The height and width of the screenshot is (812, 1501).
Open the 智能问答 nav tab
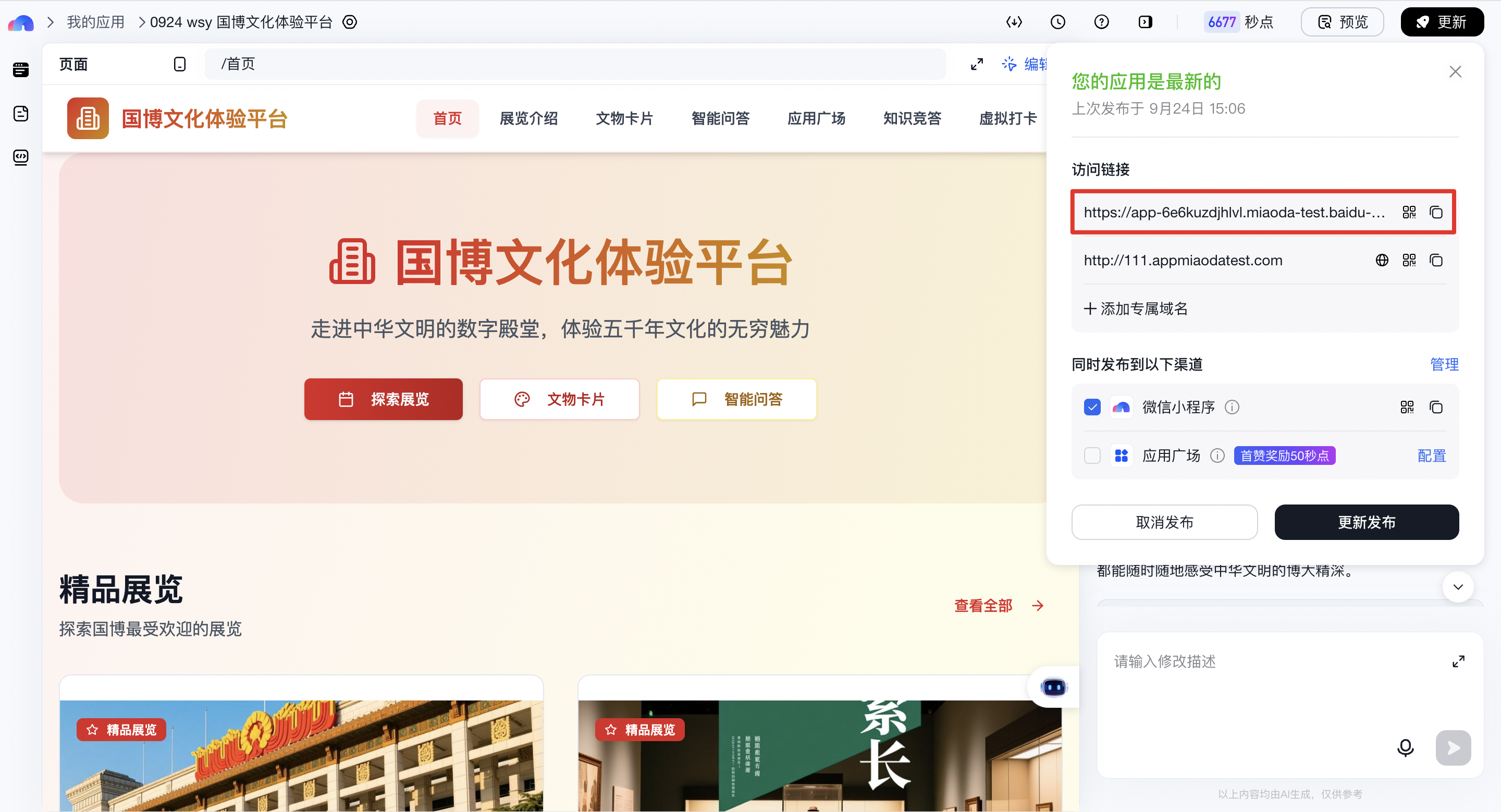pos(721,118)
